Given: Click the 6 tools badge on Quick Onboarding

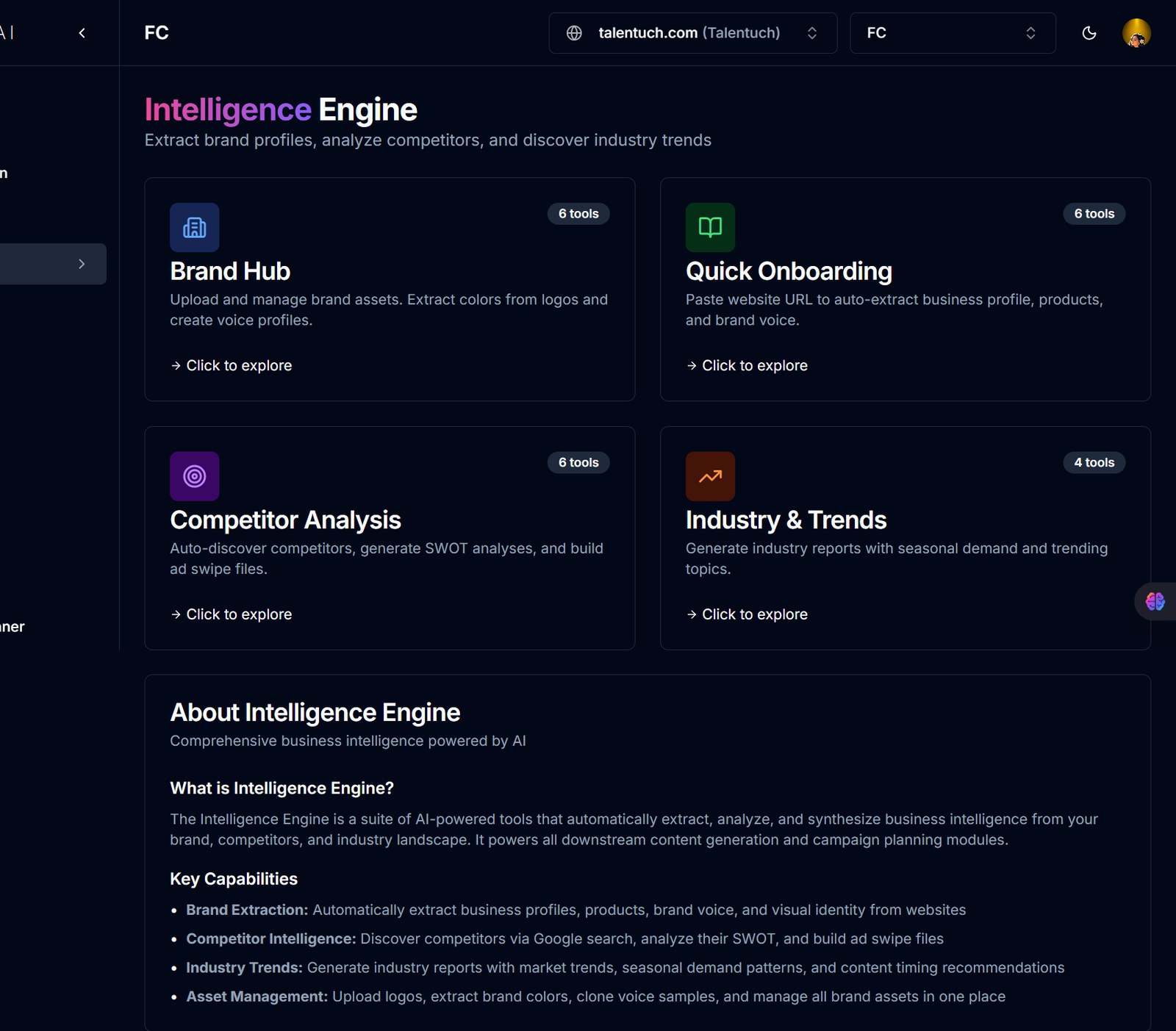Looking at the screenshot, I should point(1094,214).
